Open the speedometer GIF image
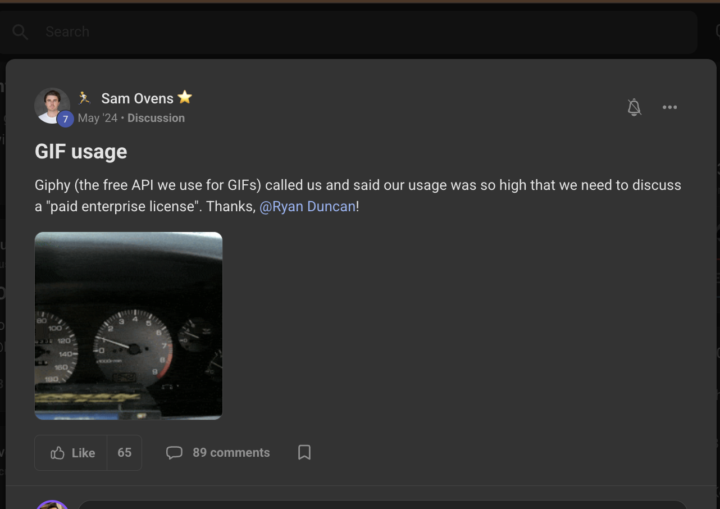 129,326
